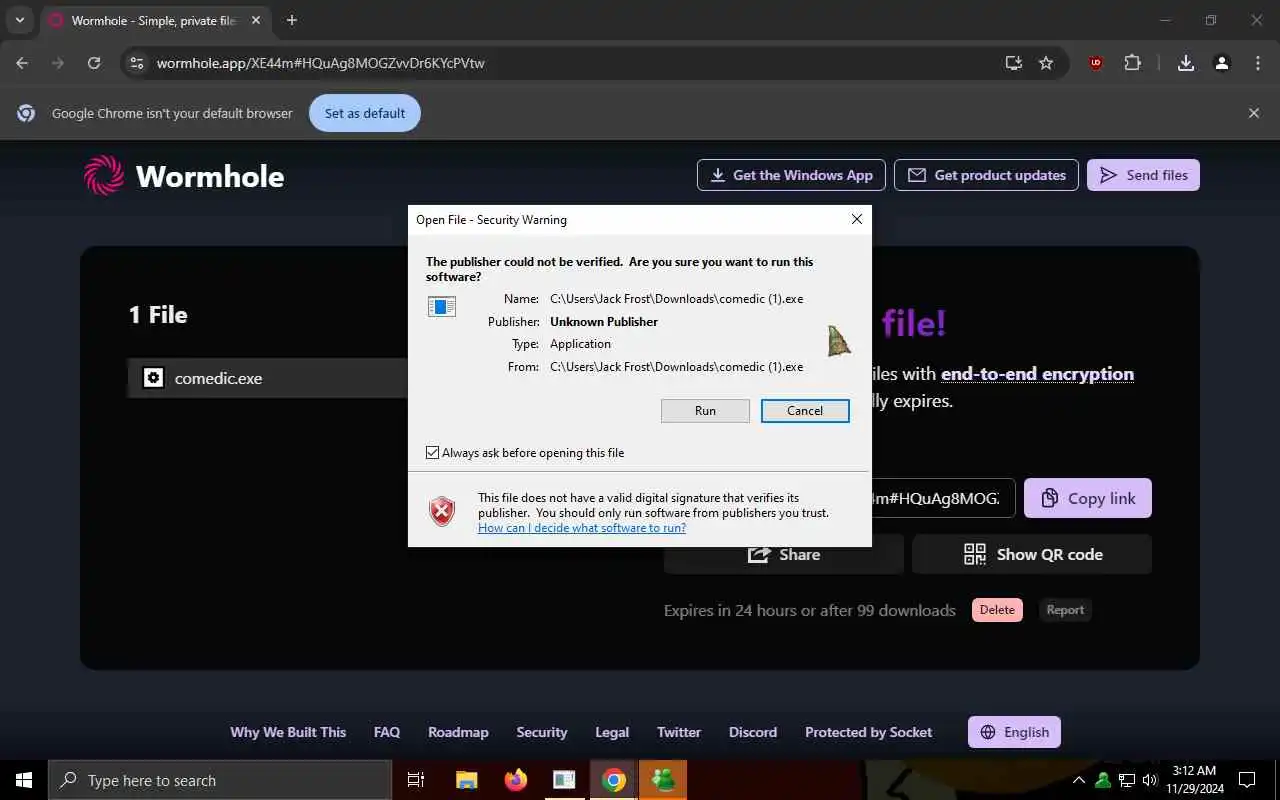Select the comedic.exe file entry

coord(268,378)
